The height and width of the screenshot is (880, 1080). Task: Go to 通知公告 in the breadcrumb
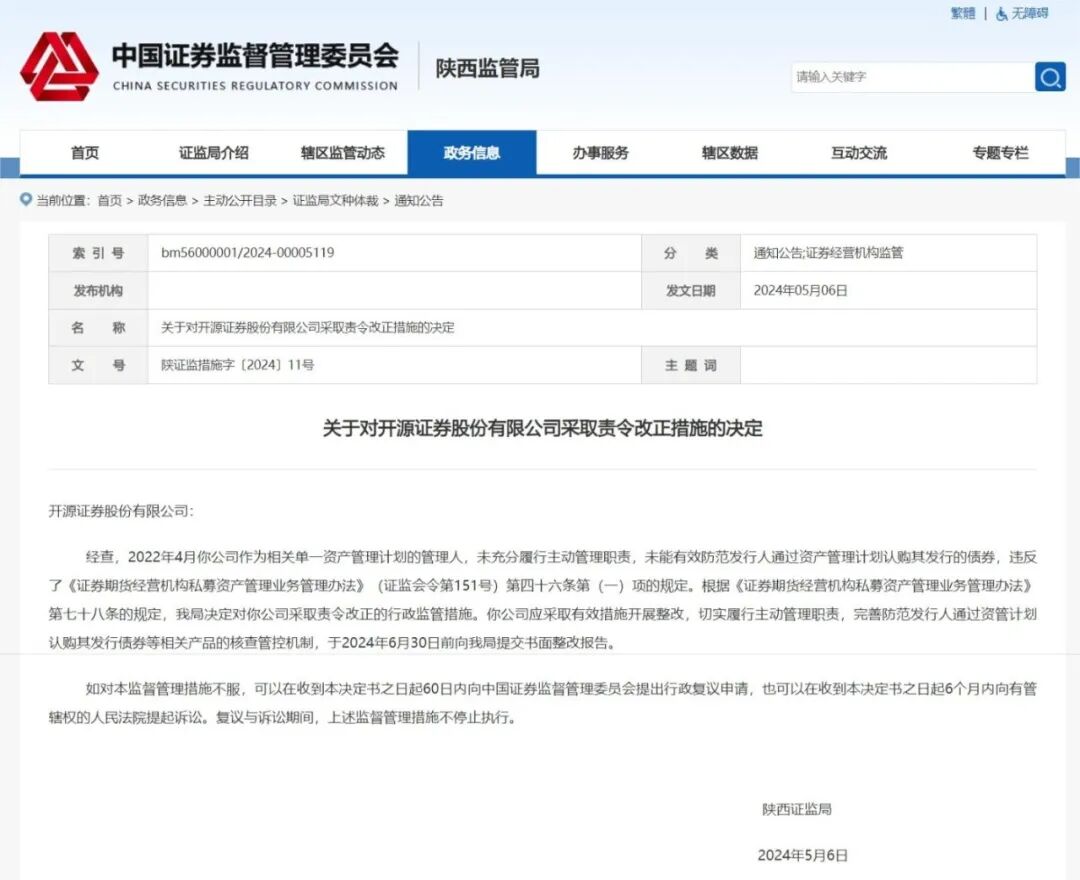point(419,200)
